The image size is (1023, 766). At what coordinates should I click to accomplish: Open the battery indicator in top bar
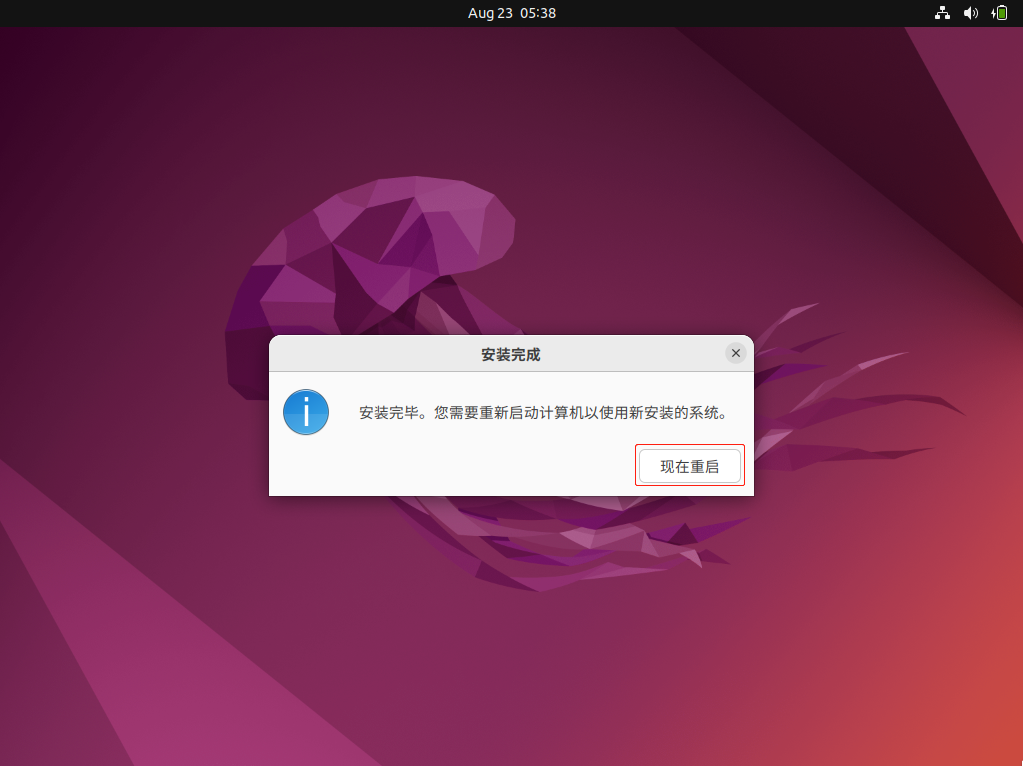tap(1000, 13)
